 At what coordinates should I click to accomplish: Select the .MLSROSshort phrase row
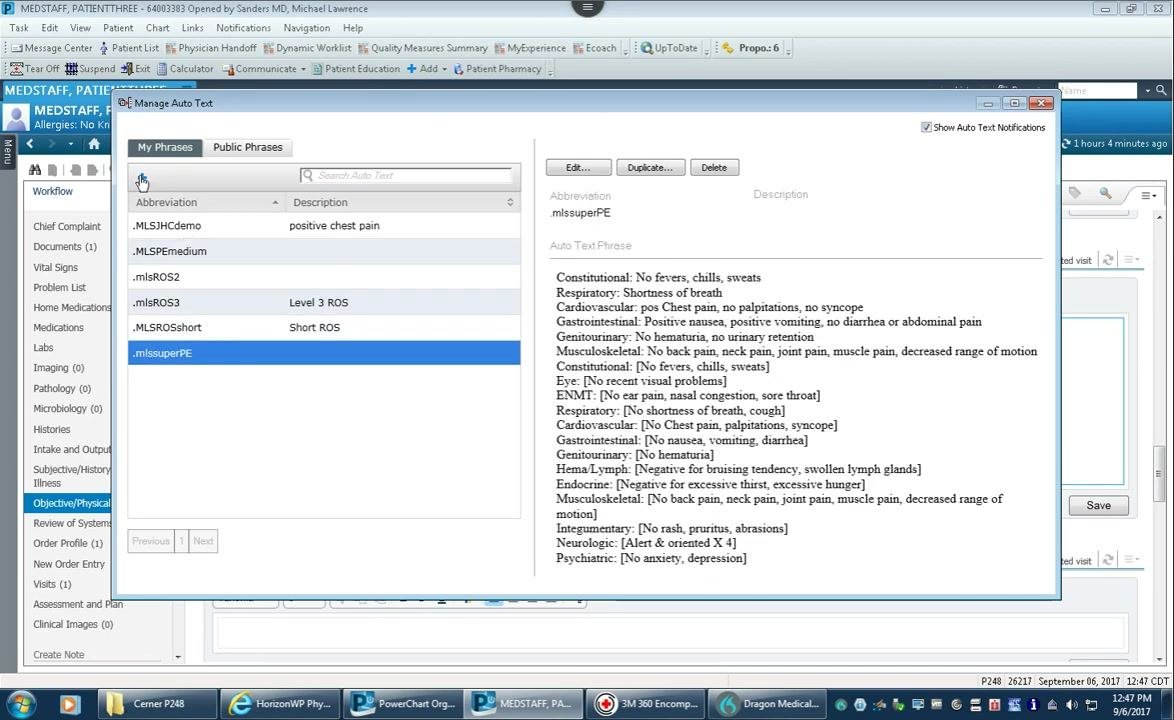(x=324, y=328)
